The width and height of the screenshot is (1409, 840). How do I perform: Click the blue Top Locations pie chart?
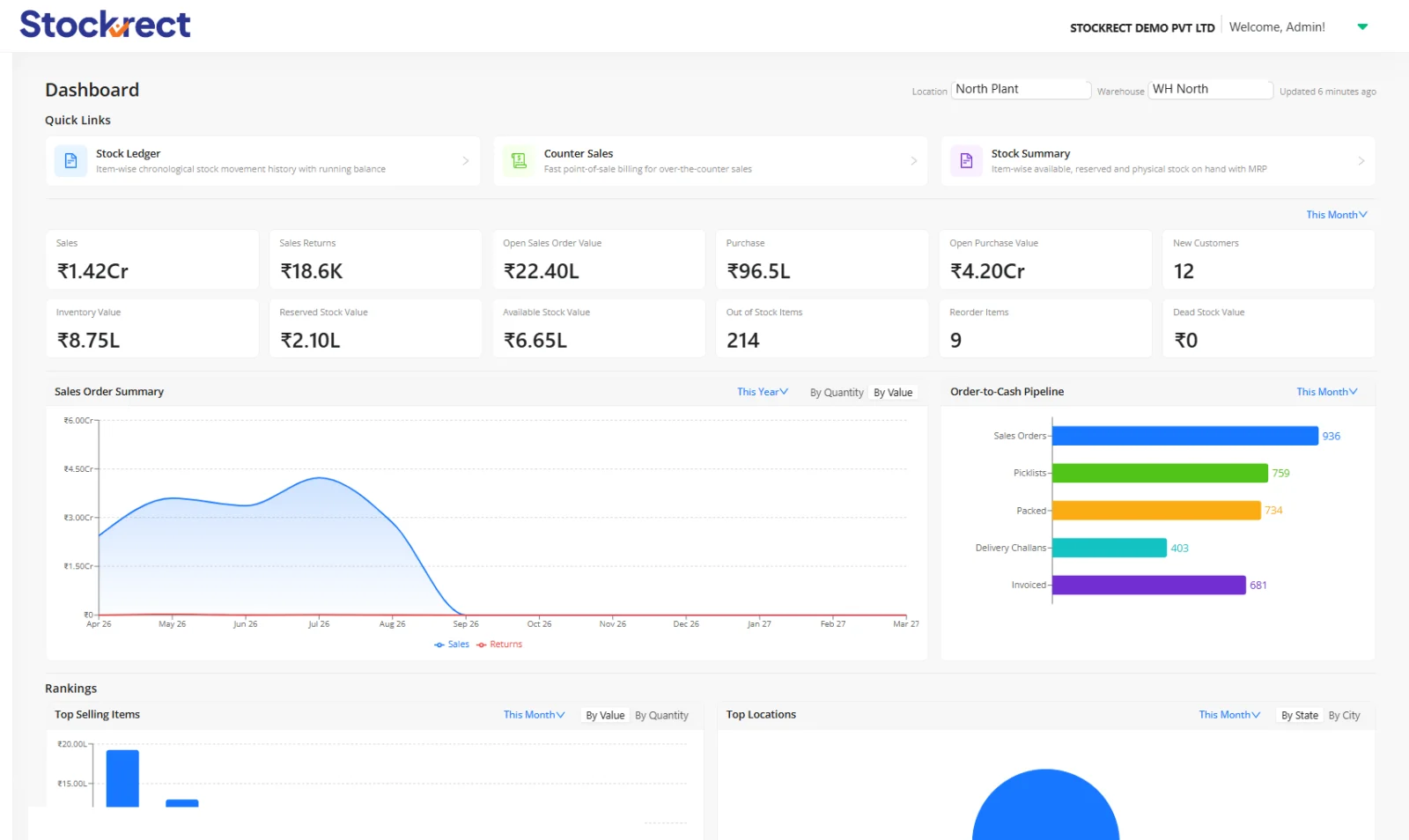click(x=1045, y=806)
